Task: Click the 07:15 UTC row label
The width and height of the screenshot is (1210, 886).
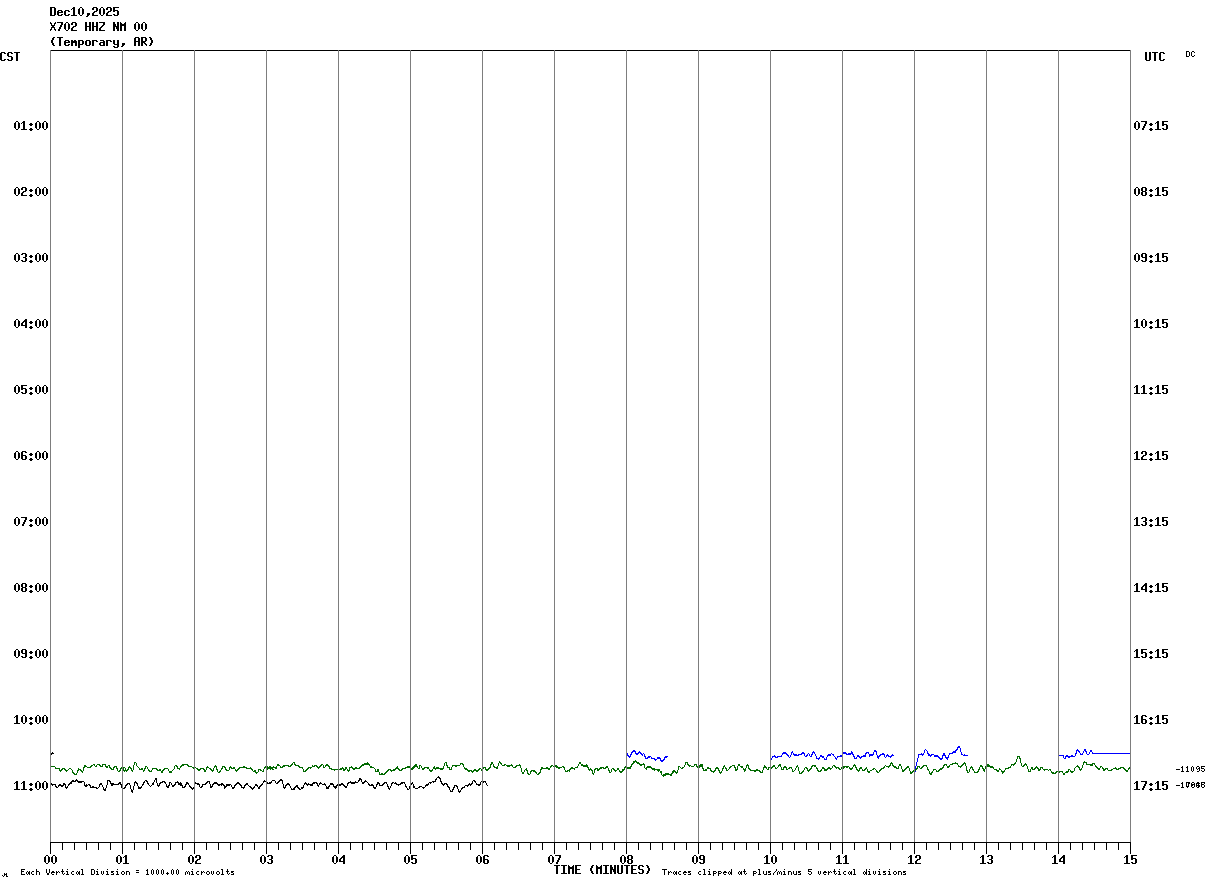Action: [x=1151, y=126]
